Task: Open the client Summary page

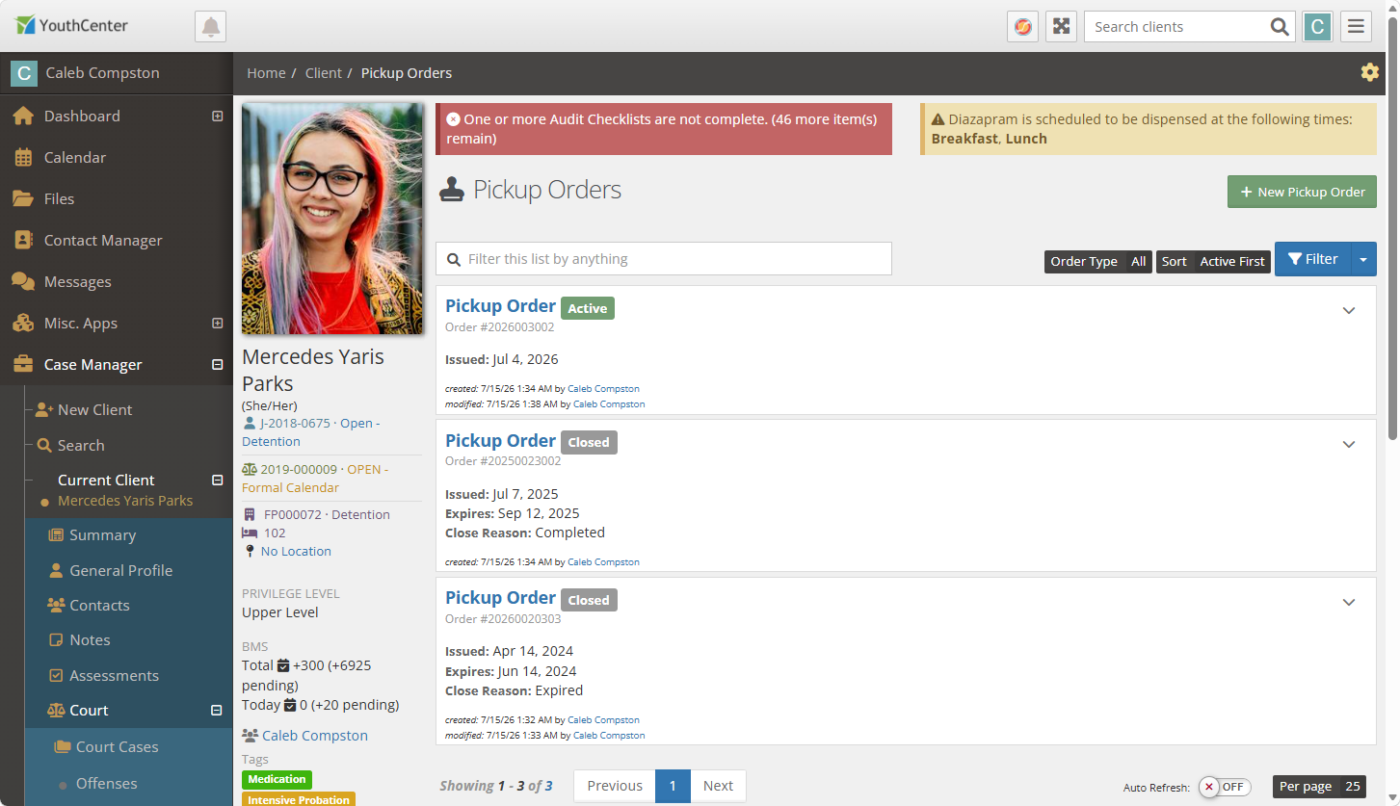Action: [102, 535]
